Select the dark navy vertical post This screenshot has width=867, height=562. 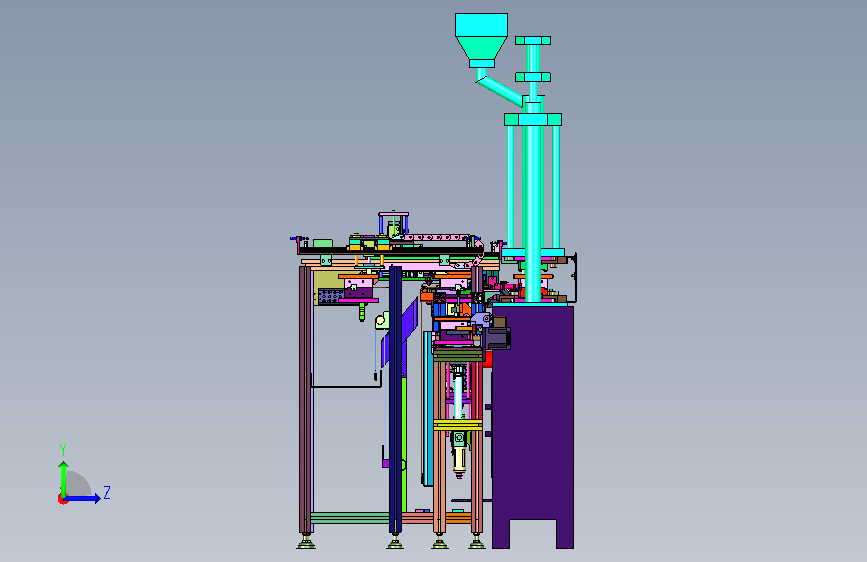[395, 399]
